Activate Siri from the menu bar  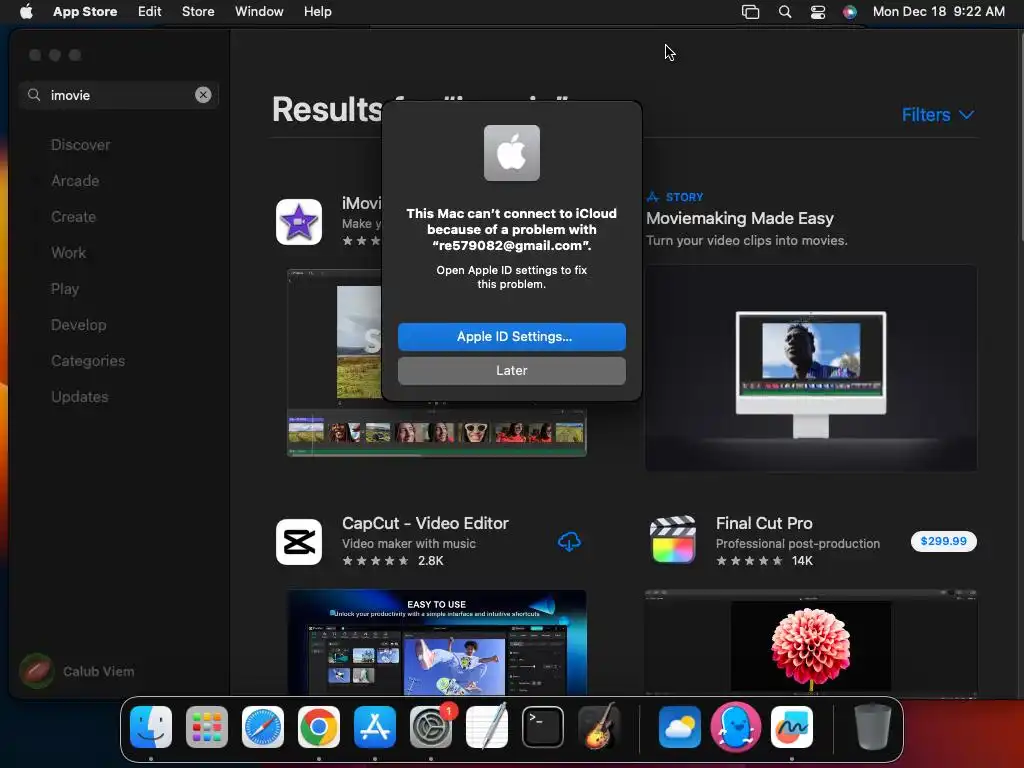850,11
